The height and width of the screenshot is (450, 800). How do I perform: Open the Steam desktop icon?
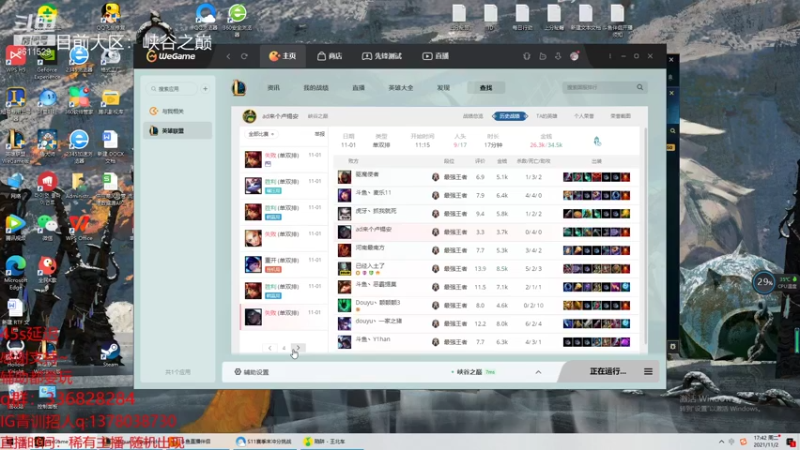point(110,354)
